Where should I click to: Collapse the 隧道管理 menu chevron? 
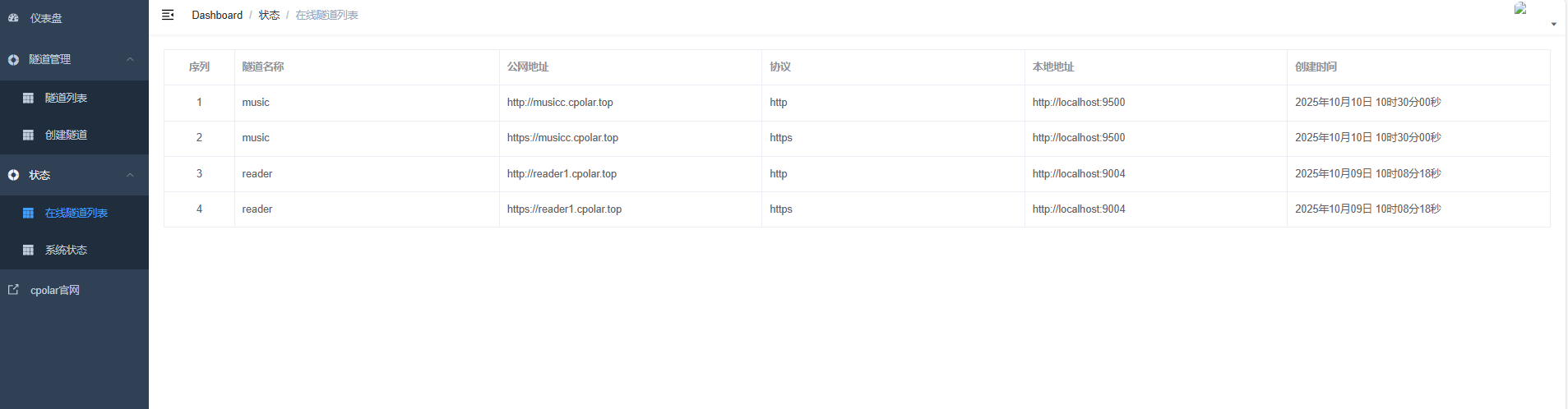tap(130, 59)
